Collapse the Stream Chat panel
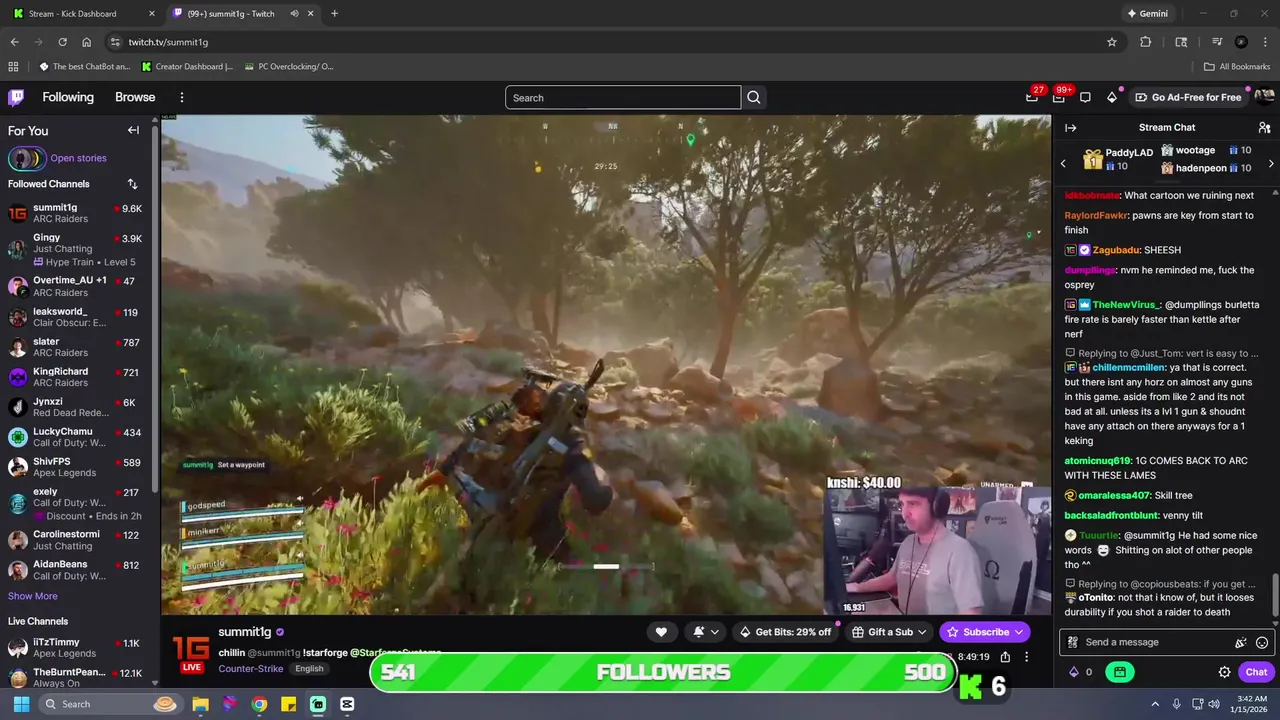1280x720 pixels. (x=1070, y=127)
